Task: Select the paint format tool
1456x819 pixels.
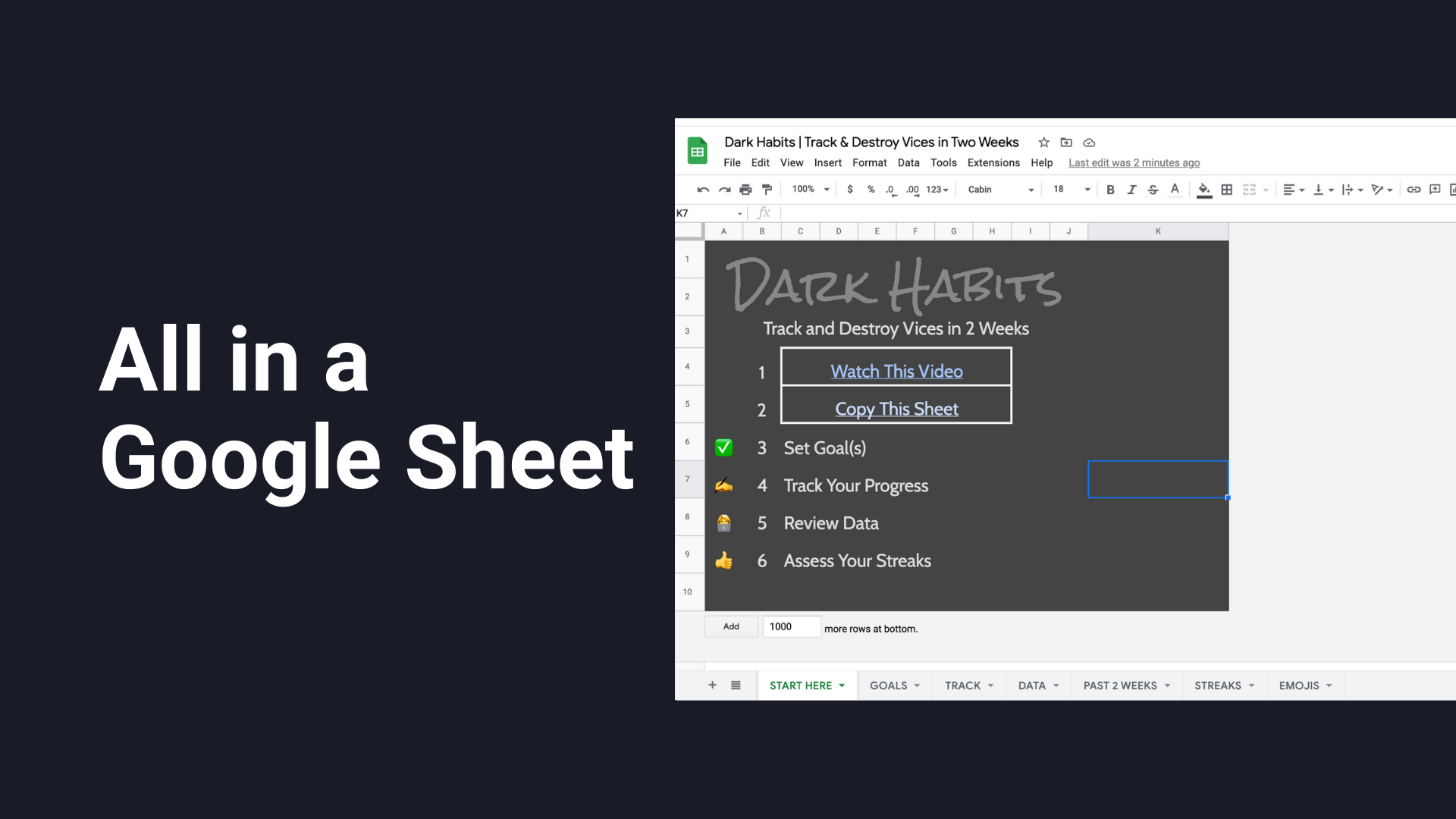Action: point(767,190)
